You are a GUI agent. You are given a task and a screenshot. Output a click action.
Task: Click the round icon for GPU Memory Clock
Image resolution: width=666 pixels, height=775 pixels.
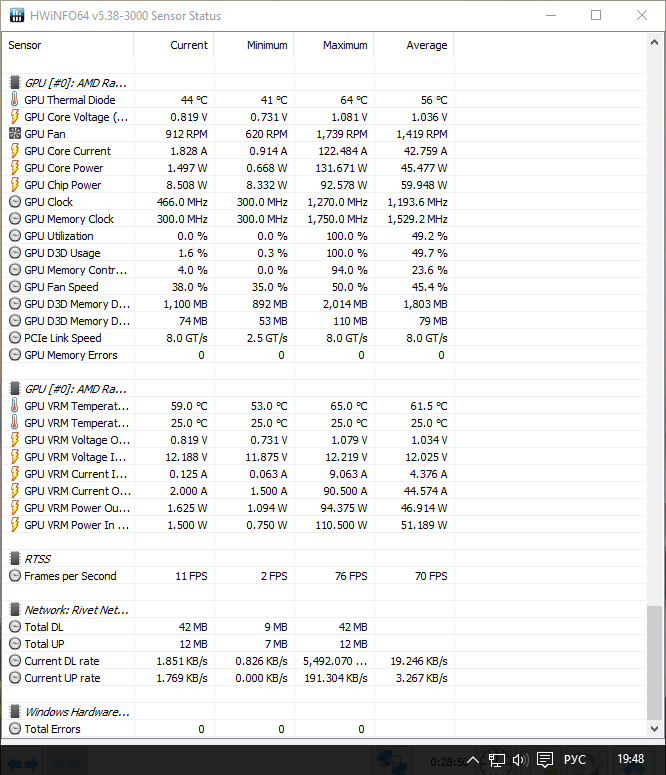point(15,218)
